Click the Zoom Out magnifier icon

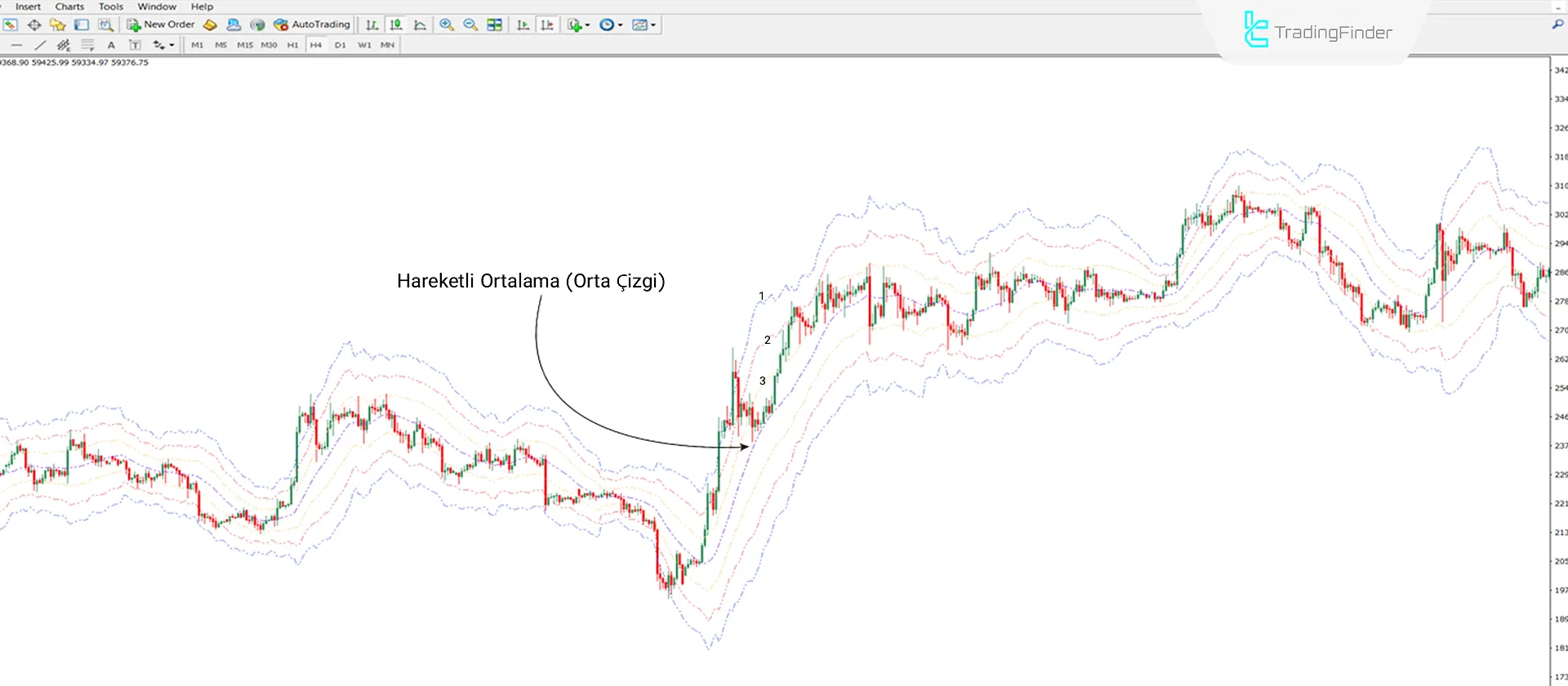click(x=470, y=24)
